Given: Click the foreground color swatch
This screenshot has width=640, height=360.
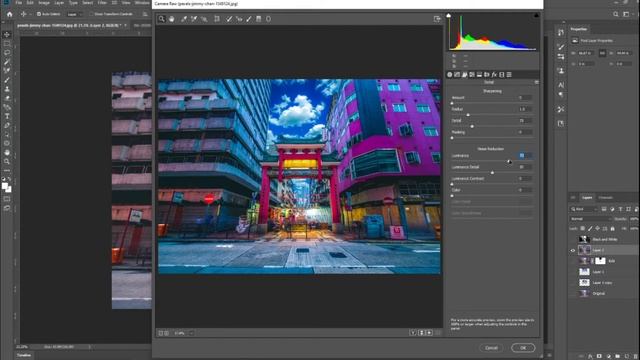Looking at the screenshot, I should pos(4,187).
